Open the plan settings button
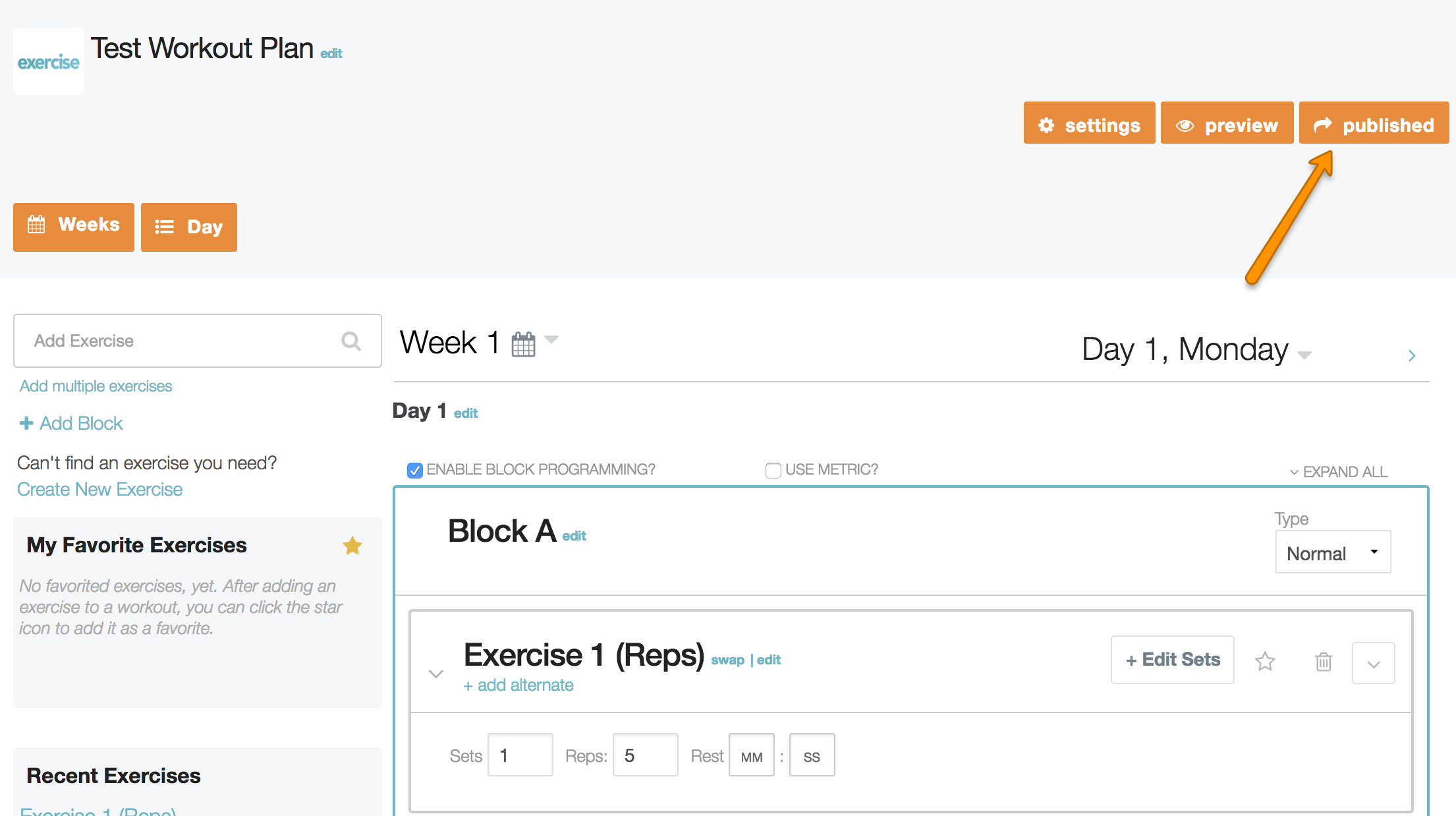 (1089, 123)
